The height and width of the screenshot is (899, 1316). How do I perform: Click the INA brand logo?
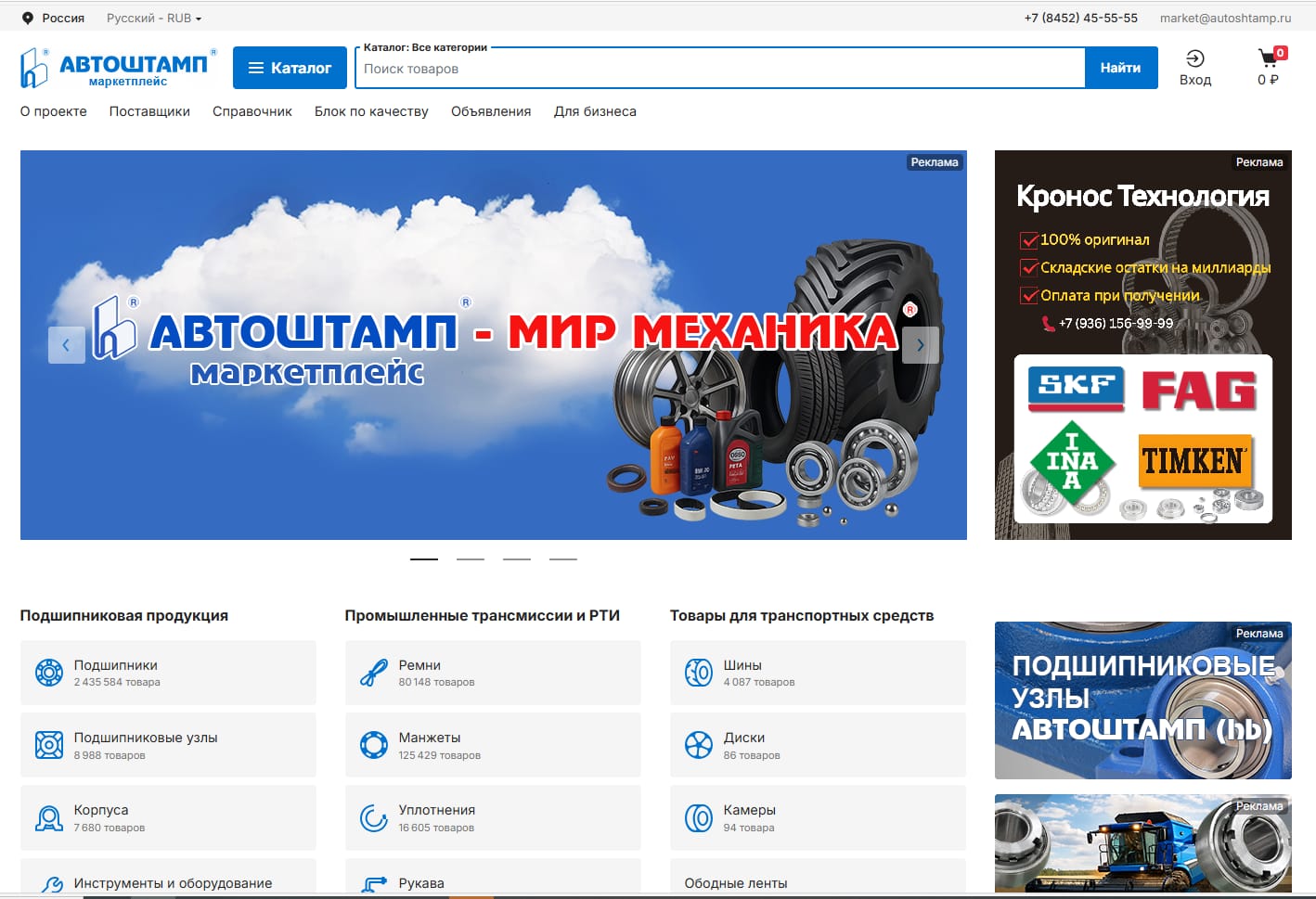point(1071,461)
